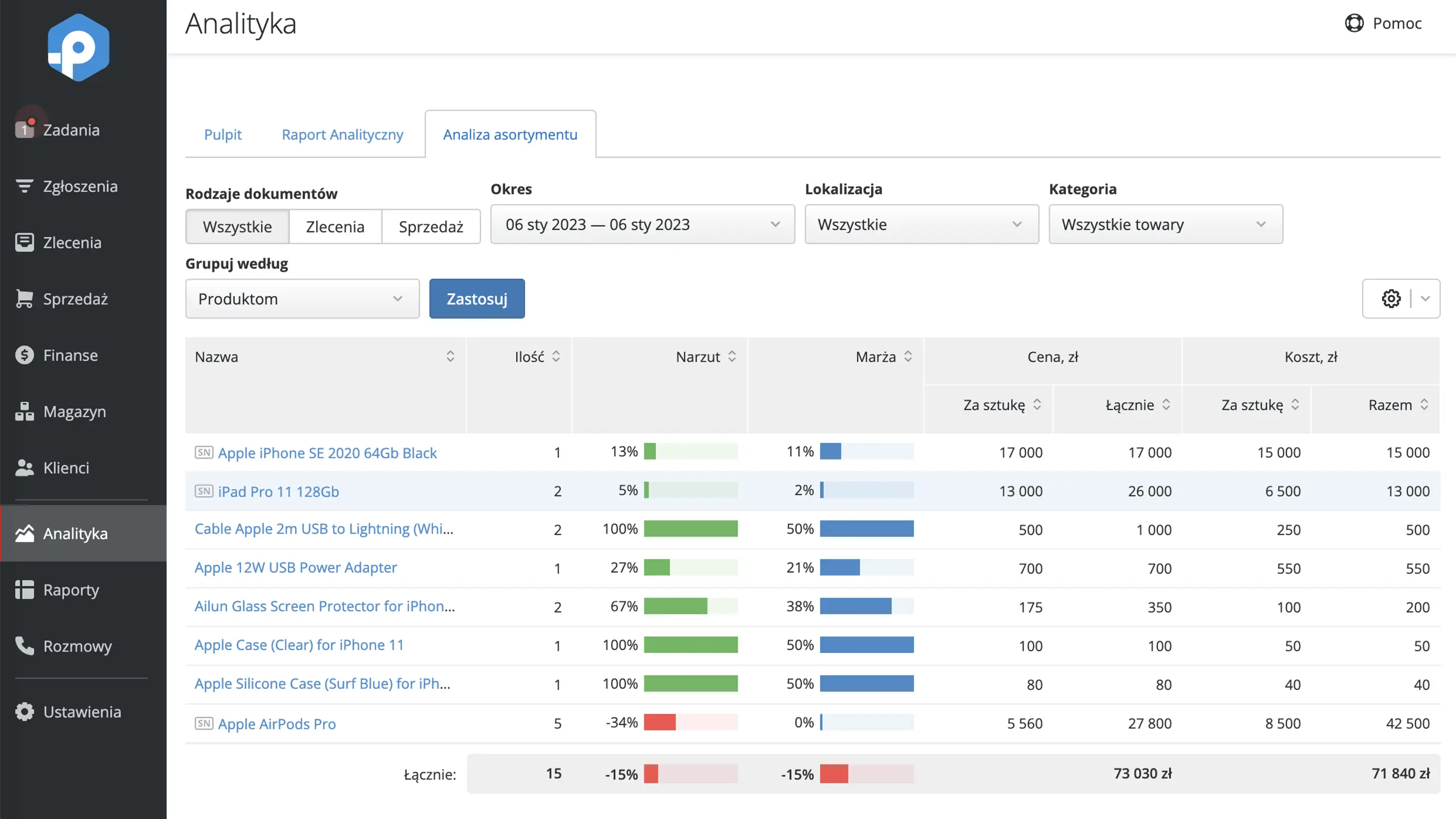Open Apple AirPods Pro product link
The width and height of the screenshot is (1456, 819).
point(277,723)
